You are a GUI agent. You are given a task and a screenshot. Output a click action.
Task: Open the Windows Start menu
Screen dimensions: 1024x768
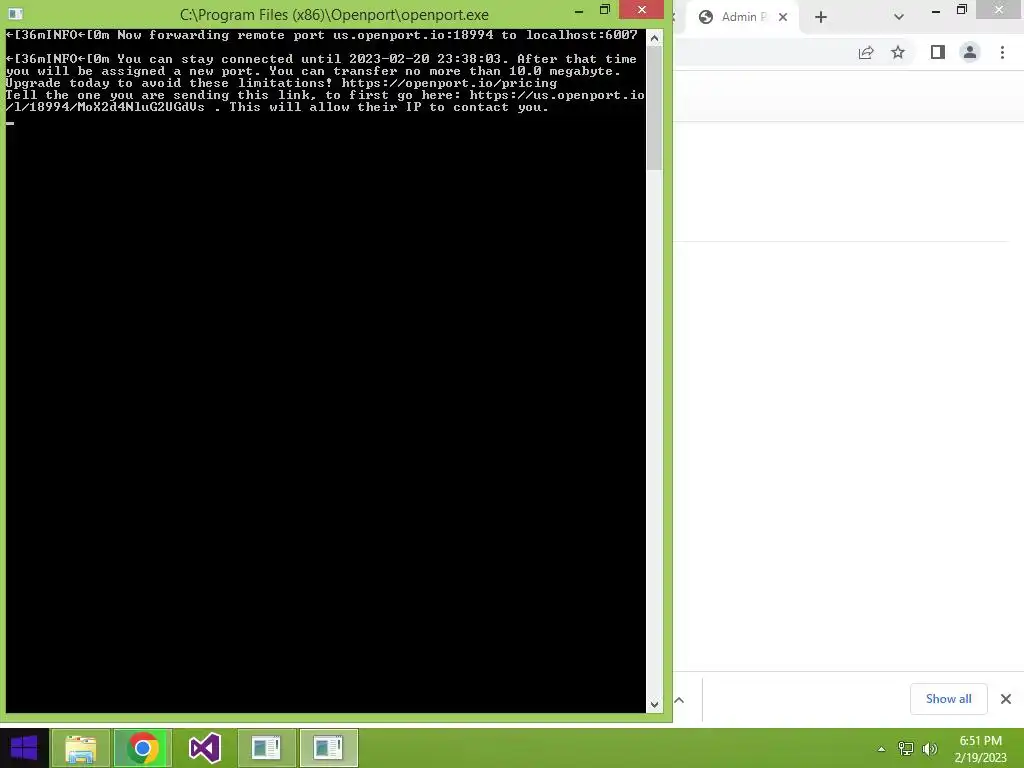24,748
